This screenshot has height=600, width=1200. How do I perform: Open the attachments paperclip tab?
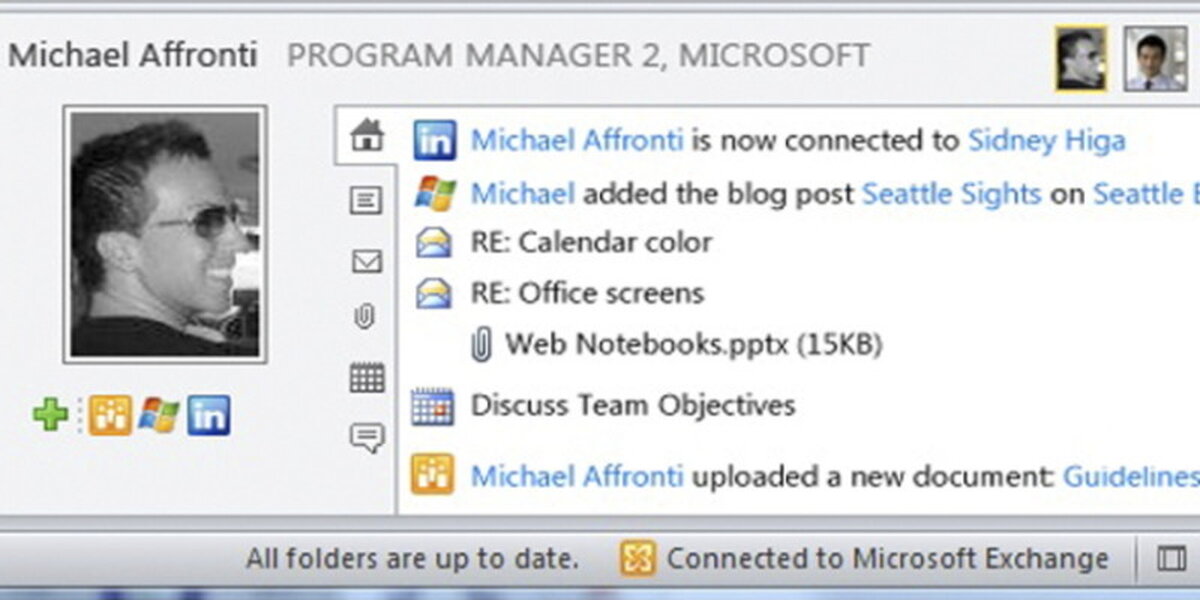click(x=365, y=319)
